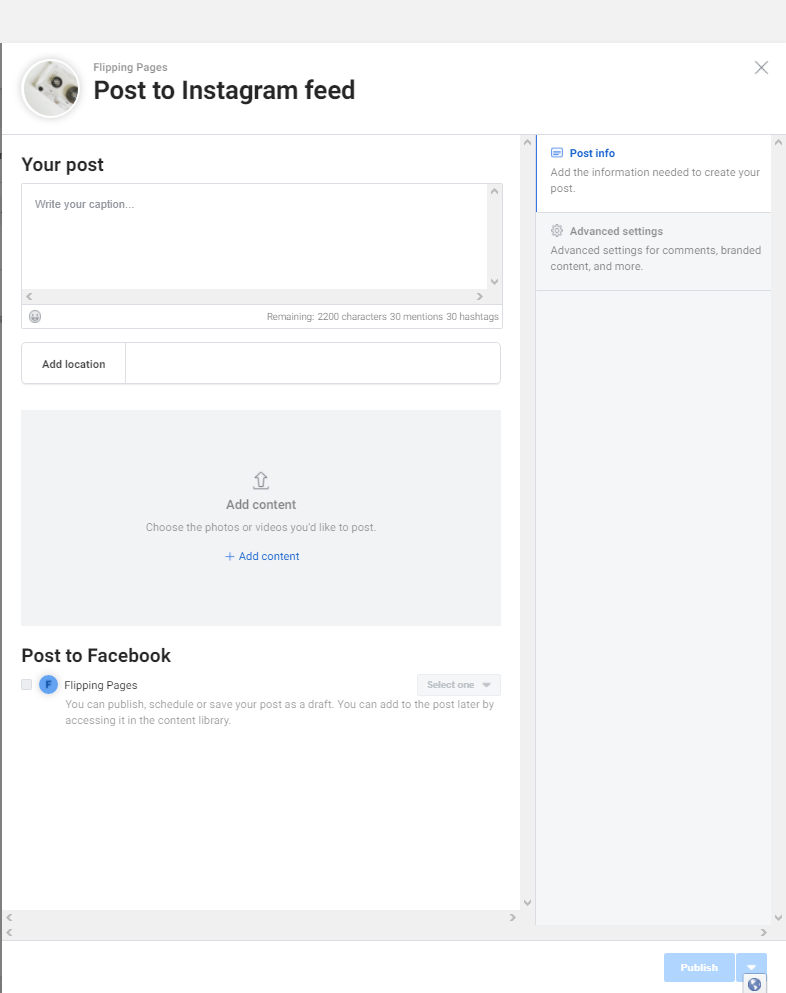The height and width of the screenshot is (993, 786).
Task: Type in the location search field
Action: point(312,364)
